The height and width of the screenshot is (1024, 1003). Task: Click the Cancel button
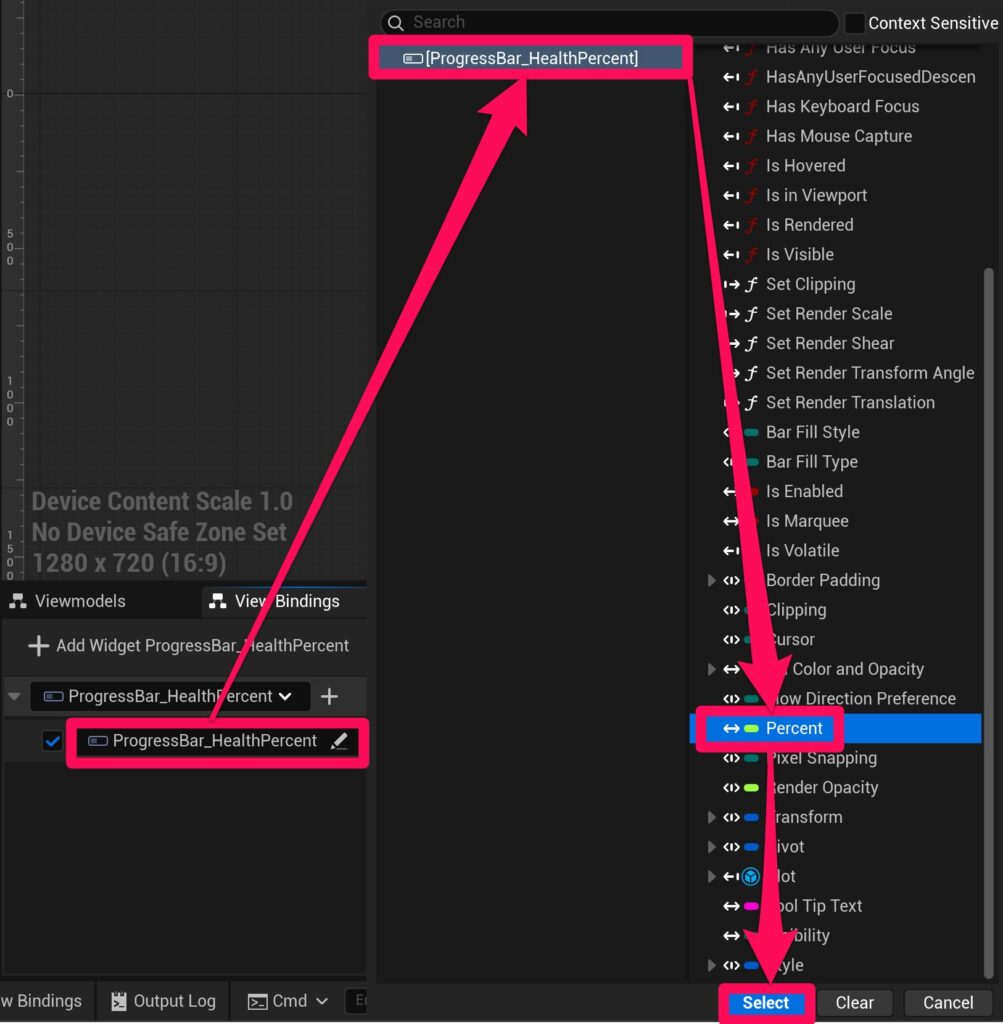click(x=947, y=1002)
